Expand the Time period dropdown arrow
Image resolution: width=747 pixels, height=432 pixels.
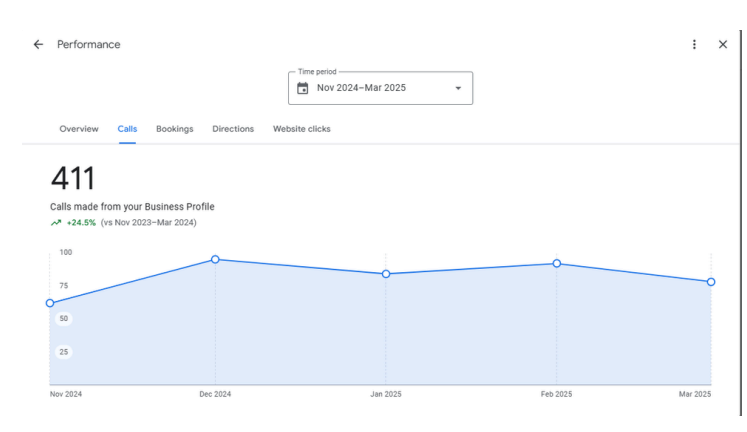click(458, 88)
